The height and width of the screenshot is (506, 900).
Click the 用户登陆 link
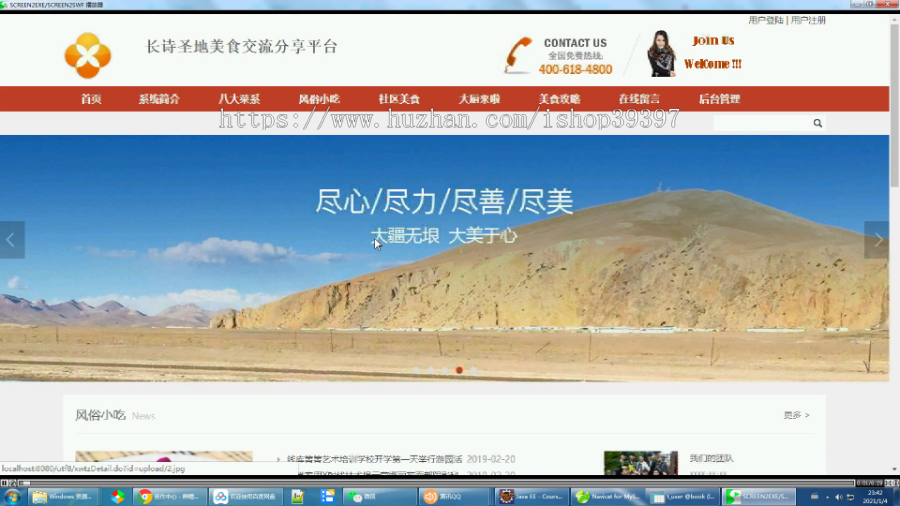(766, 20)
